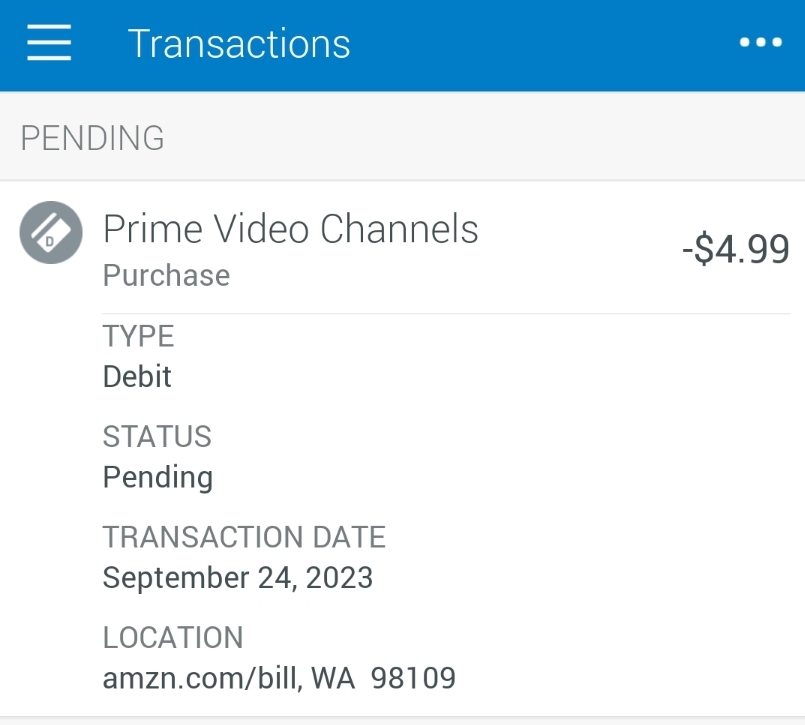Expand the PENDING transactions section
Image resolution: width=805 pixels, height=725 pixels.
pyautogui.click(x=91, y=138)
